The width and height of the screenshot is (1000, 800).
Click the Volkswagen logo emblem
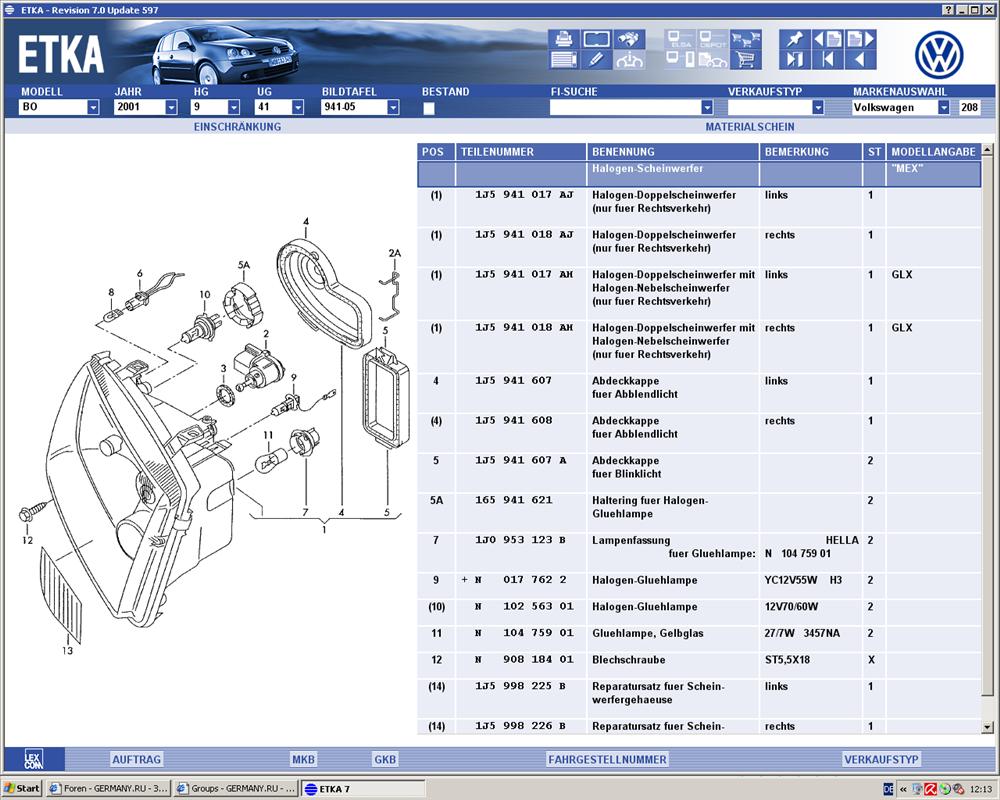939,55
